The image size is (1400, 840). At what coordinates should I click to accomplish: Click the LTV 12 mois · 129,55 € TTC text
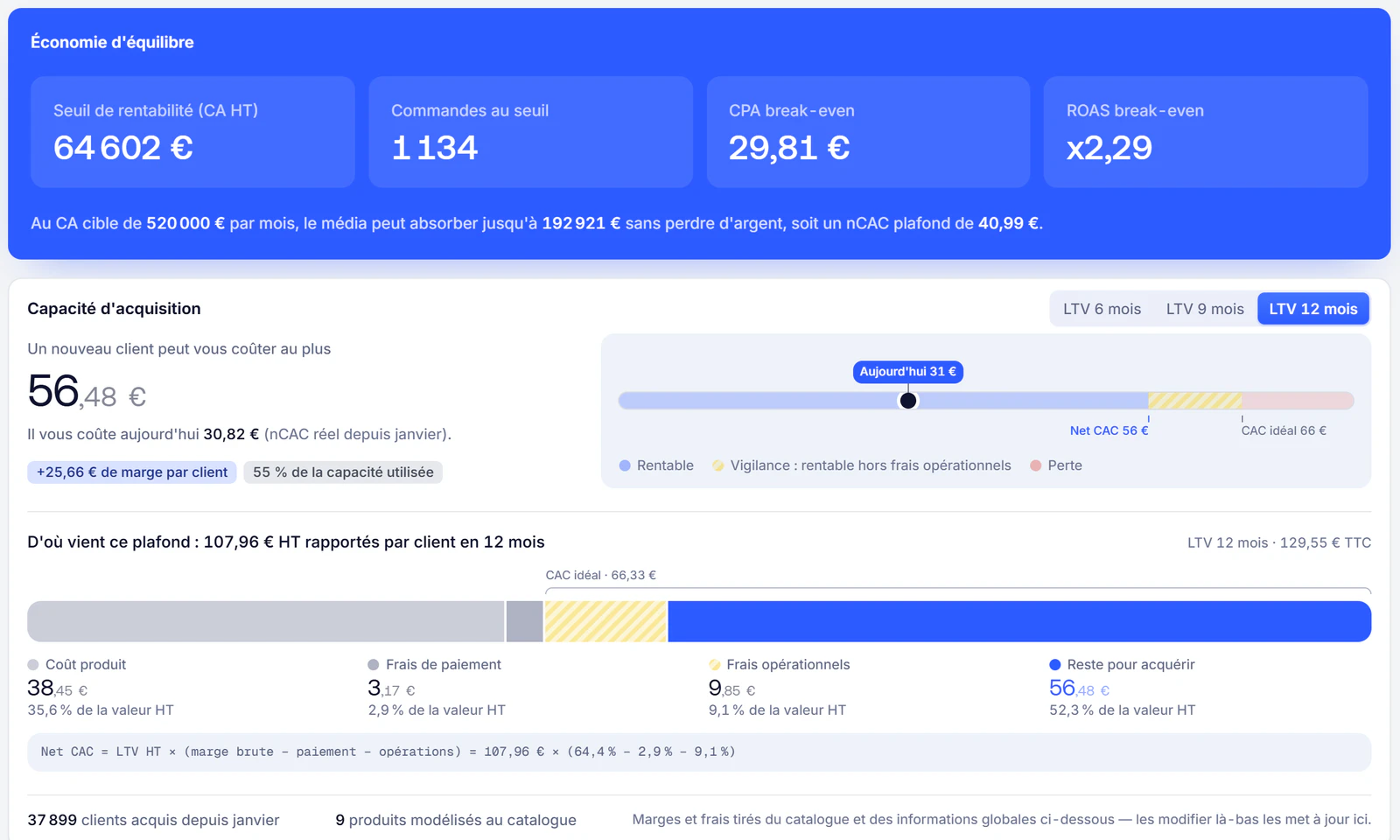click(1279, 542)
